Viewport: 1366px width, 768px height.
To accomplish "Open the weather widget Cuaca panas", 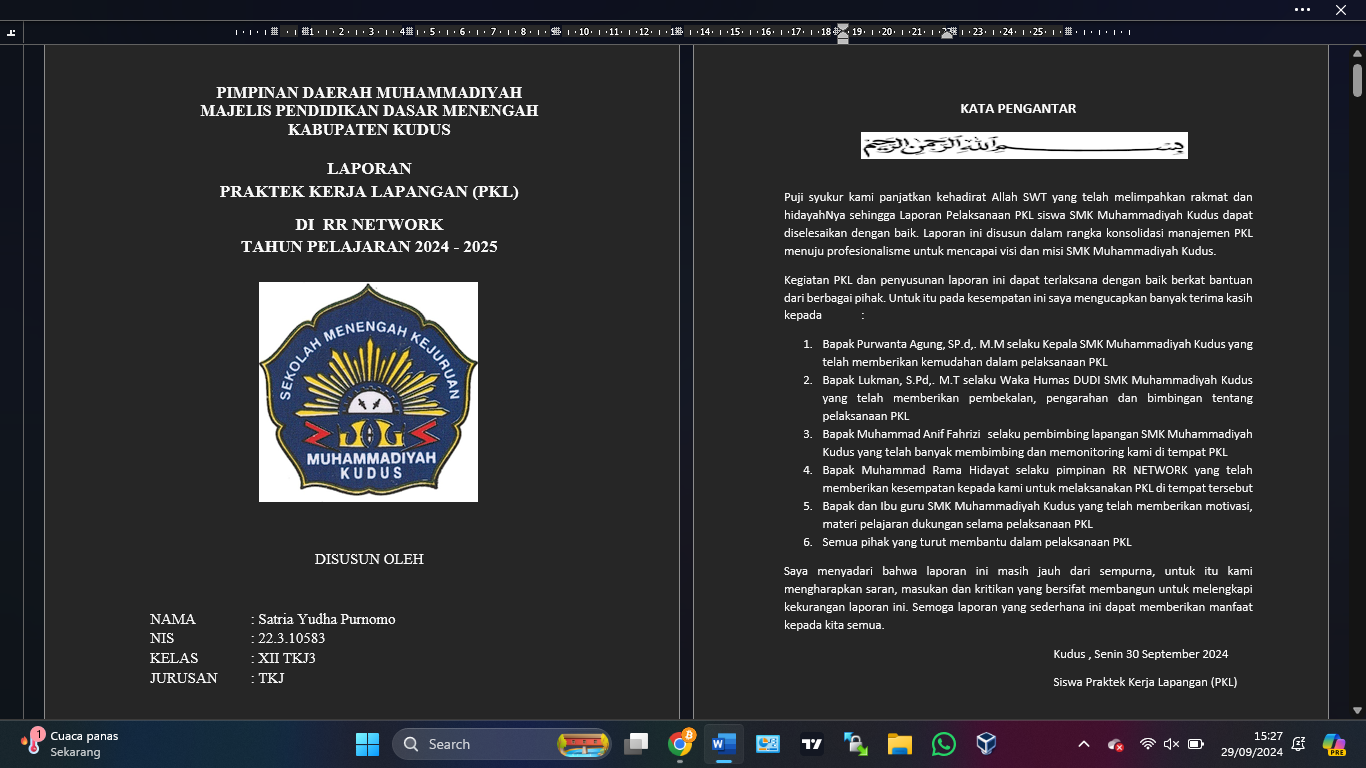I will (x=70, y=743).
